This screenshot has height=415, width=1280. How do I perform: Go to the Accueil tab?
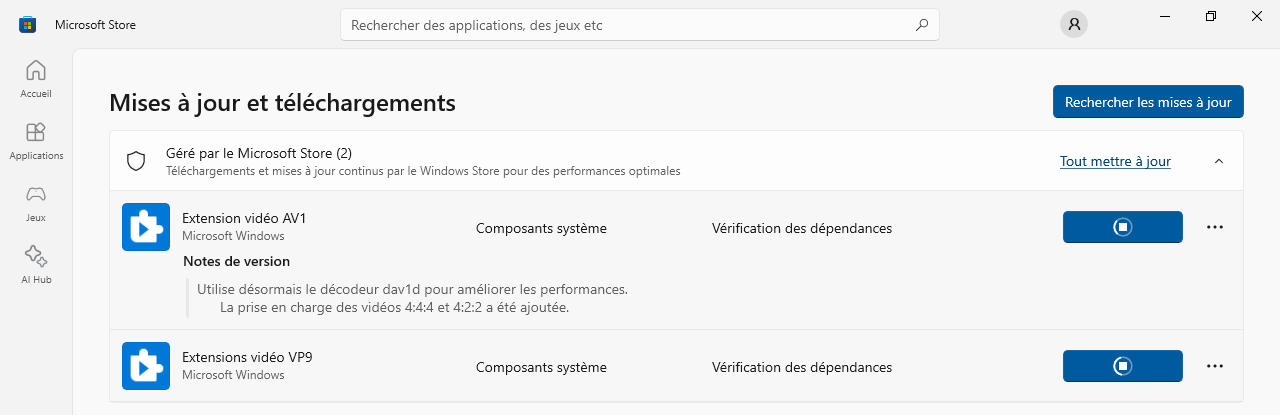click(x=36, y=79)
